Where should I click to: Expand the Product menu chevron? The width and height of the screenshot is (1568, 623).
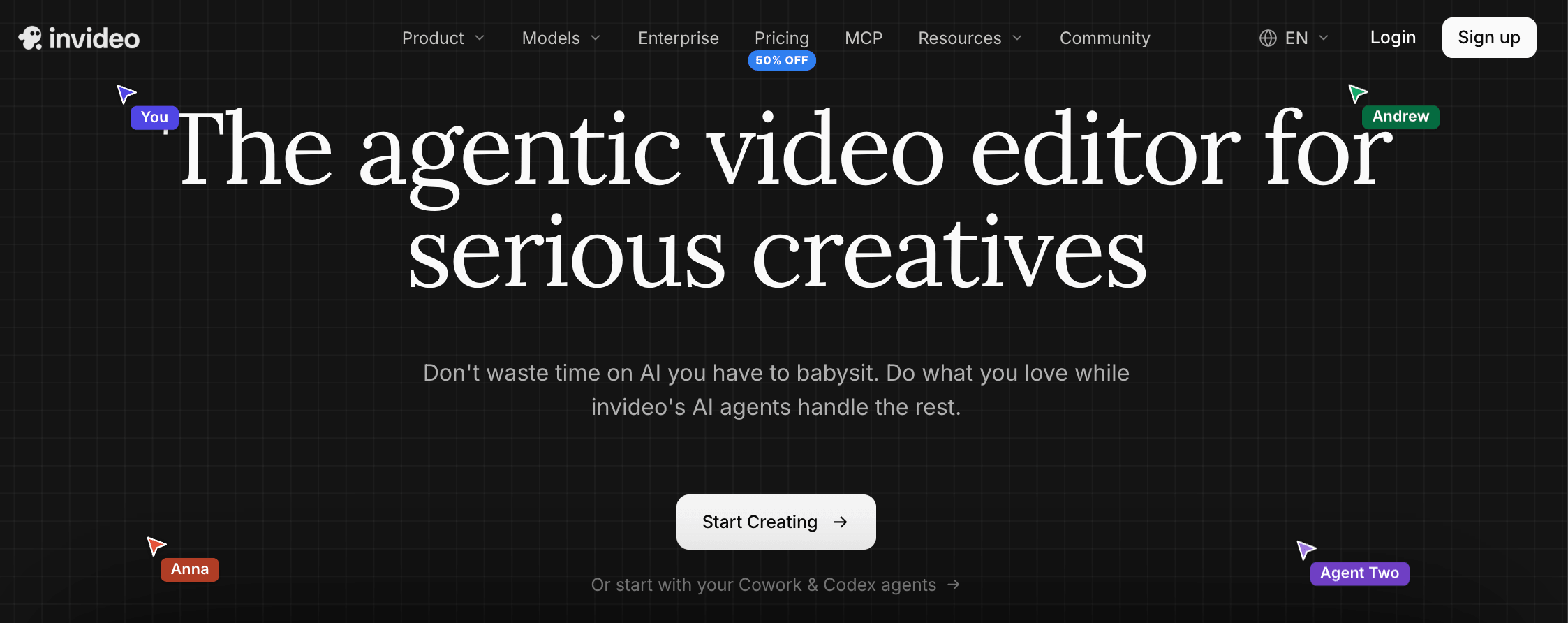point(480,38)
